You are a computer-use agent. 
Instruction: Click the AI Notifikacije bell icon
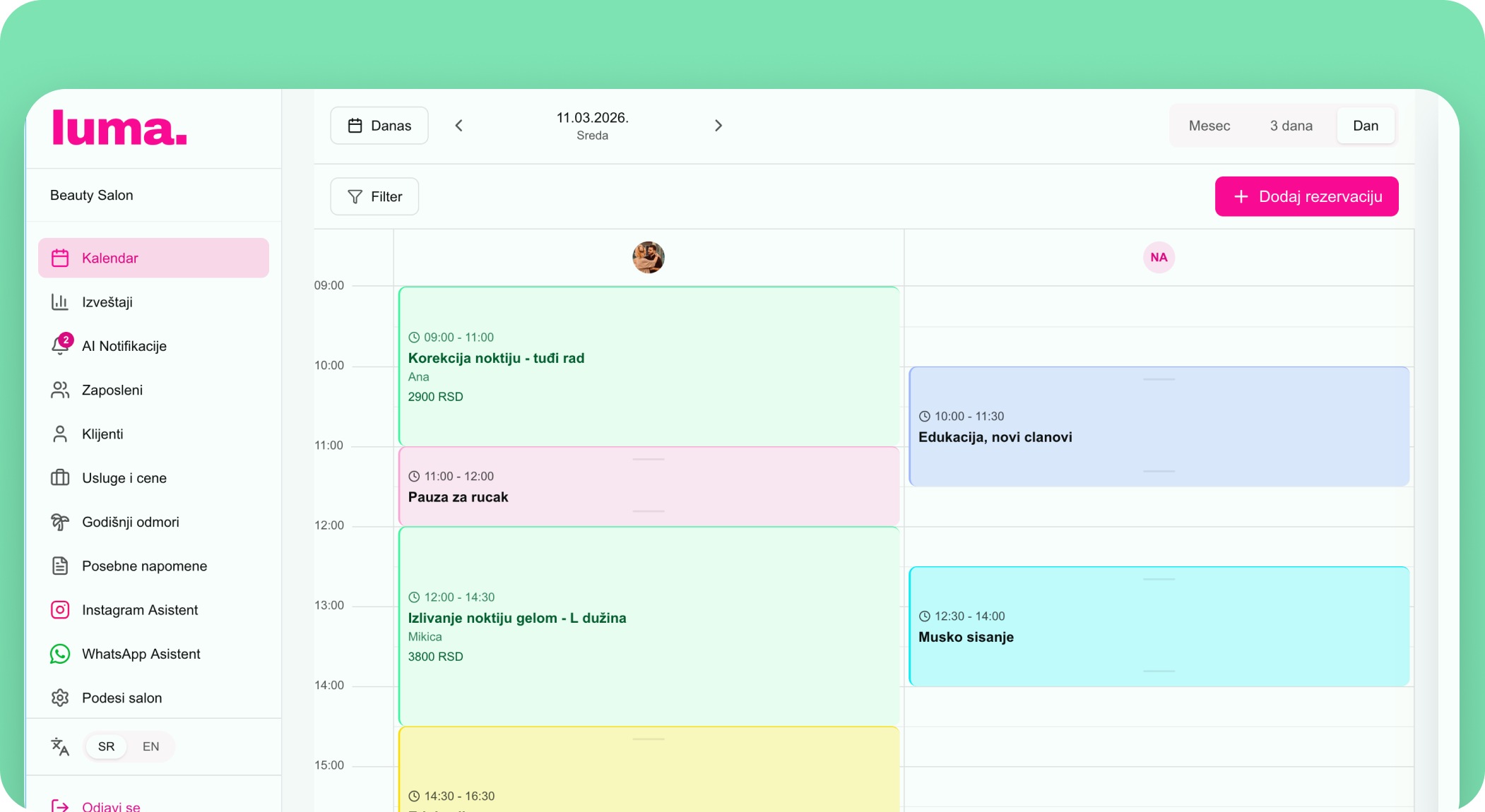click(60, 346)
